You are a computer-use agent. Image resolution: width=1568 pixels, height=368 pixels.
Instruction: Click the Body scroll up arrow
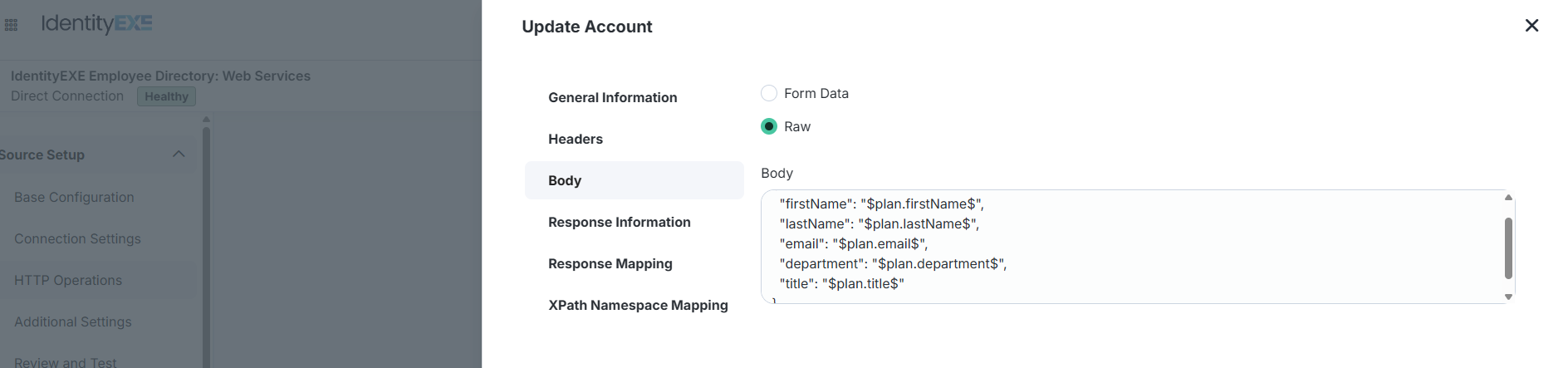pos(1508,198)
